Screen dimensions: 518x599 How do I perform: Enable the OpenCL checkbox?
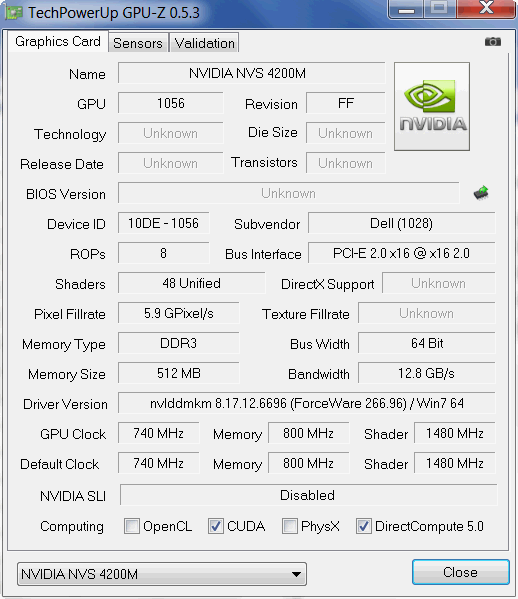click(x=132, y=526)
